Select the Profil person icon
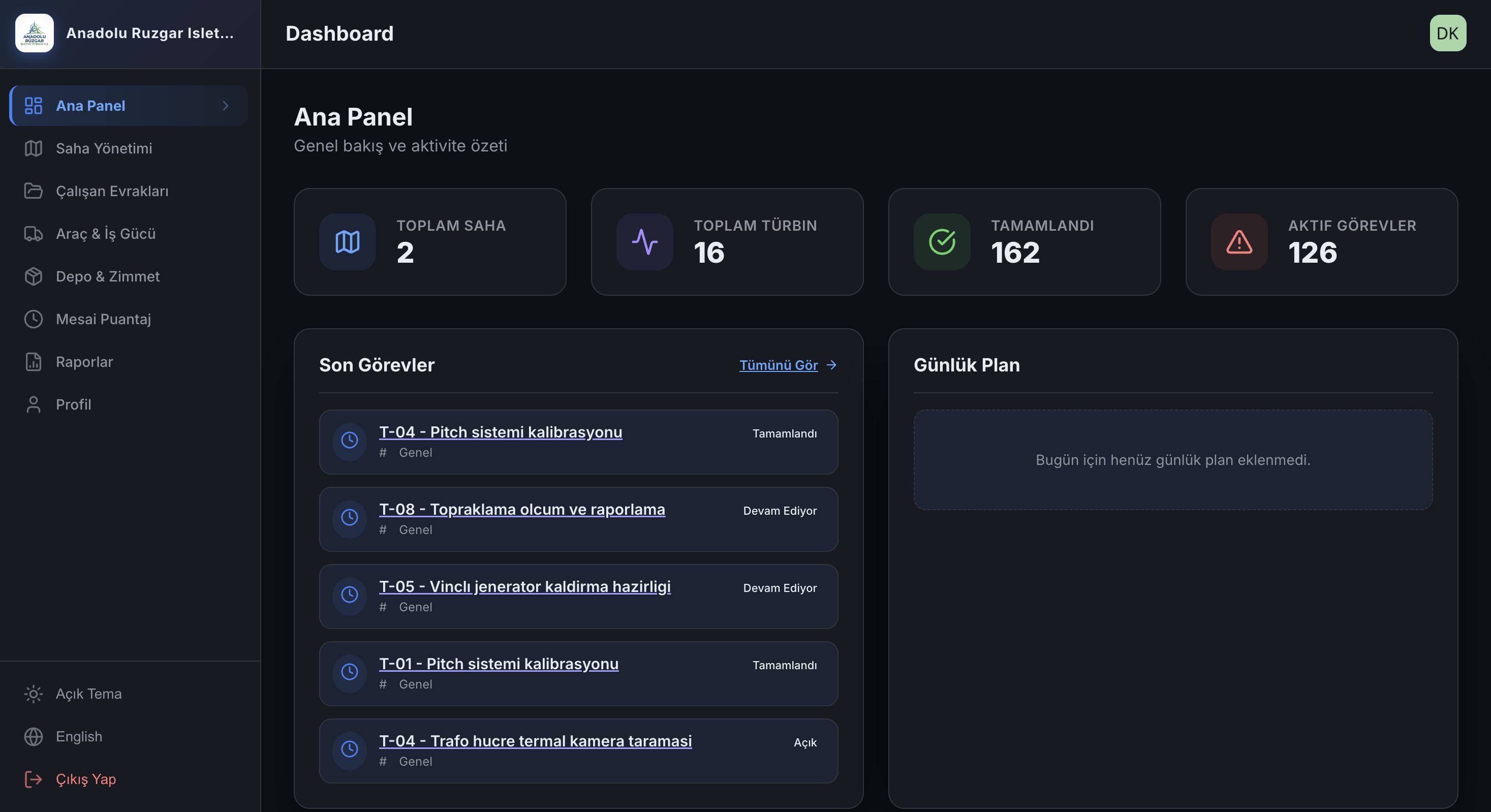Viewport: 1491px width, 812px height. tap(33, 404)
